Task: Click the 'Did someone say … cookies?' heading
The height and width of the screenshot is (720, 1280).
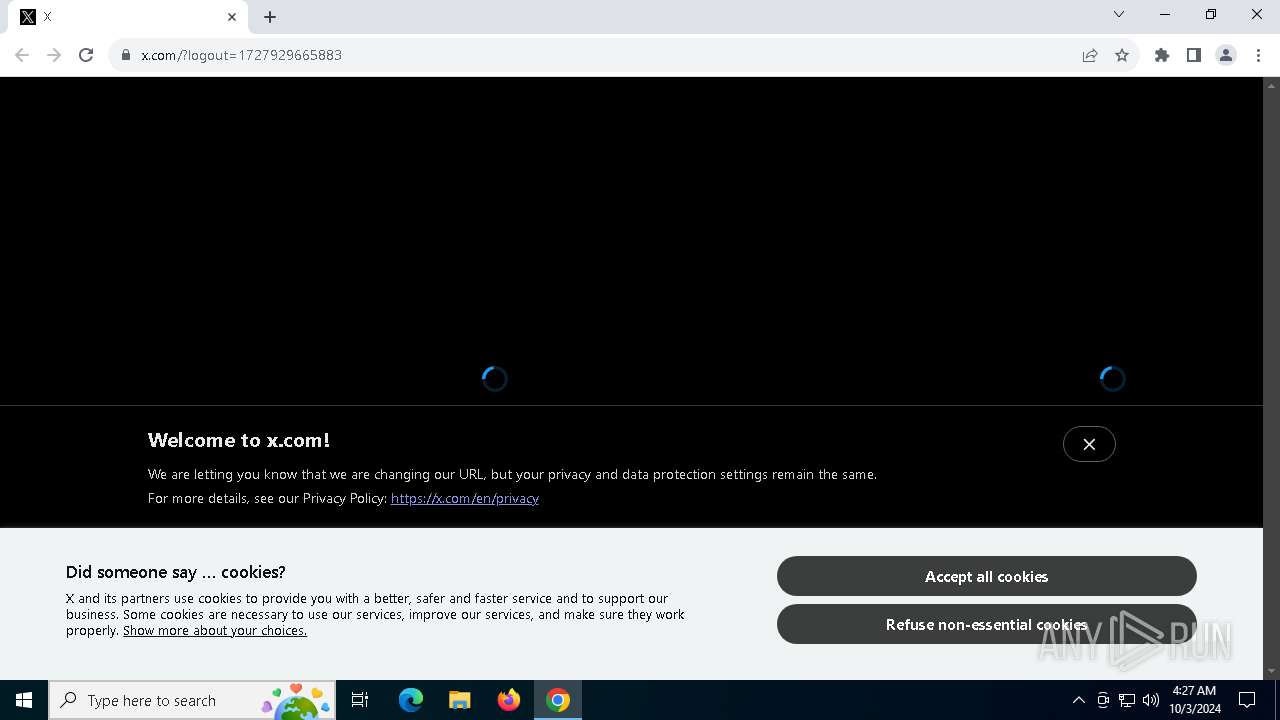Action: (176, 572)
